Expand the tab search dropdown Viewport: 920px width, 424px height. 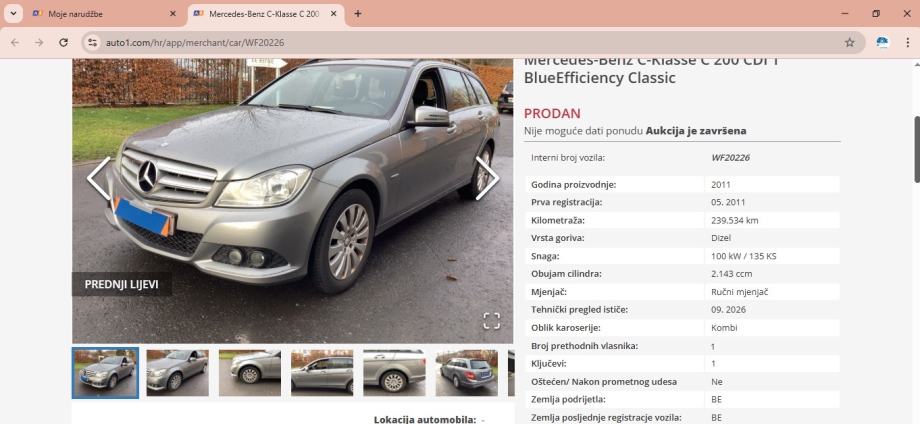pos(13,13)
